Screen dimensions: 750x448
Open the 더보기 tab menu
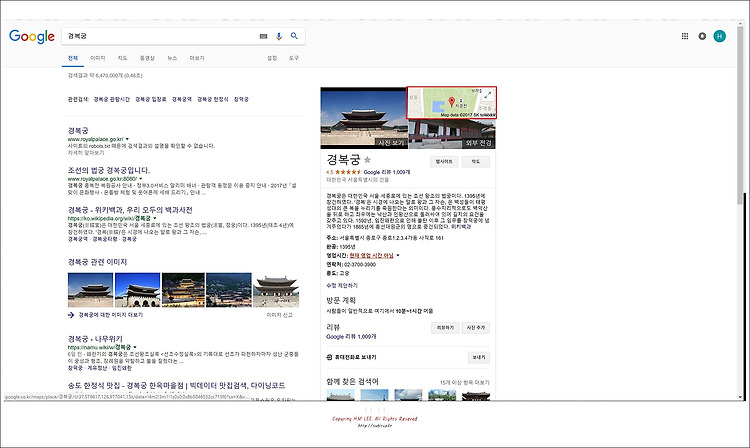coord(197,58)
